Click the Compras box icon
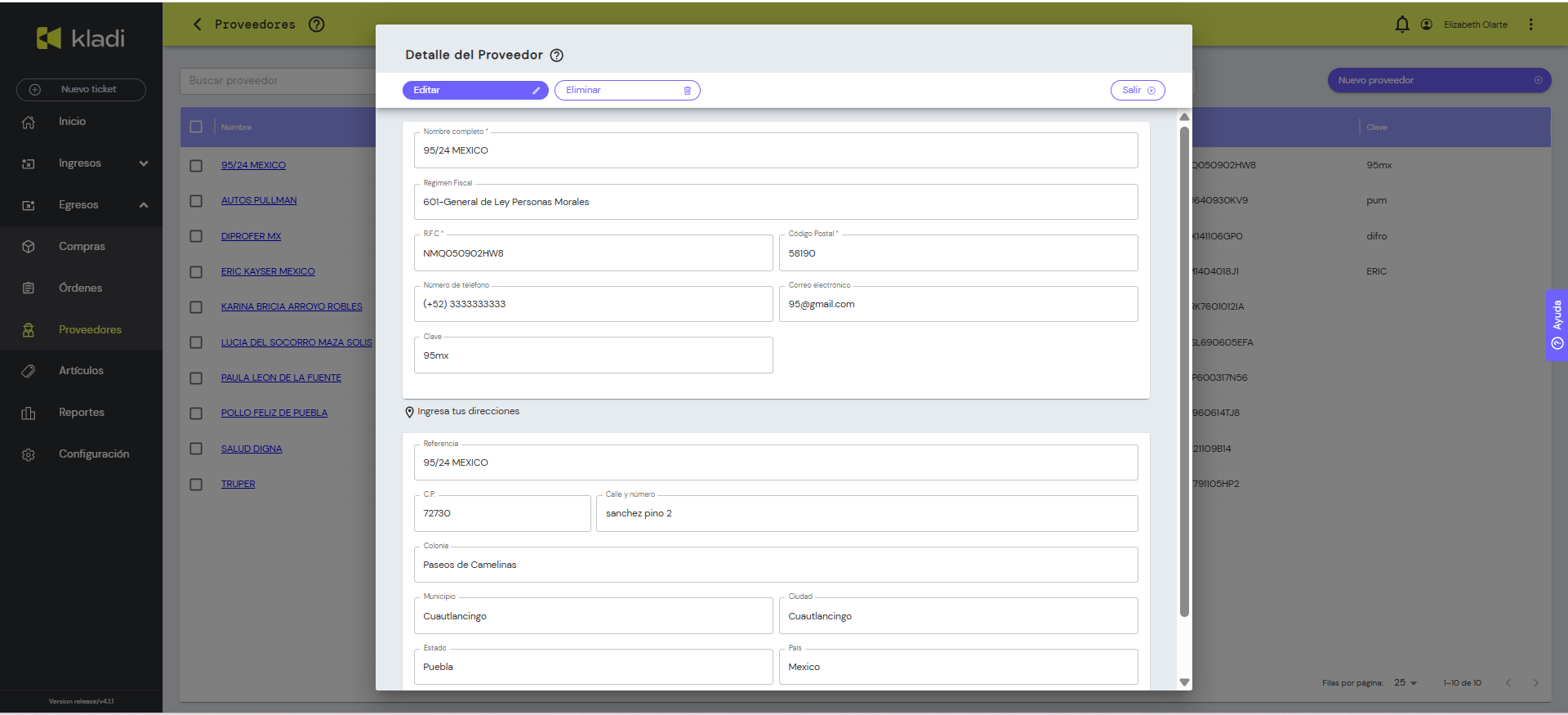The height and width of the screenshot is (715, 1568). point(29,247)
